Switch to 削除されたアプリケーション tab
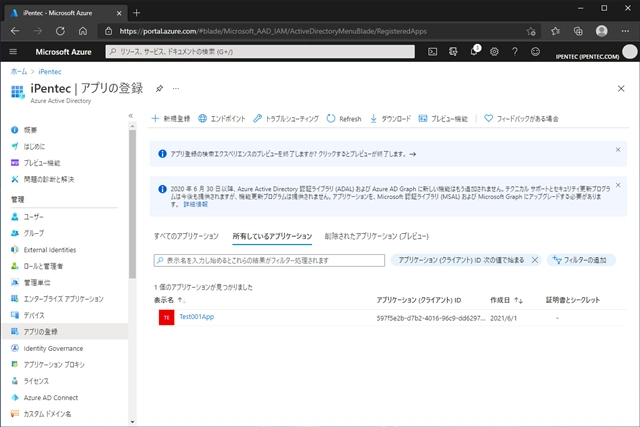Viewport: 640px width, 427px height. tap(377, 236)
